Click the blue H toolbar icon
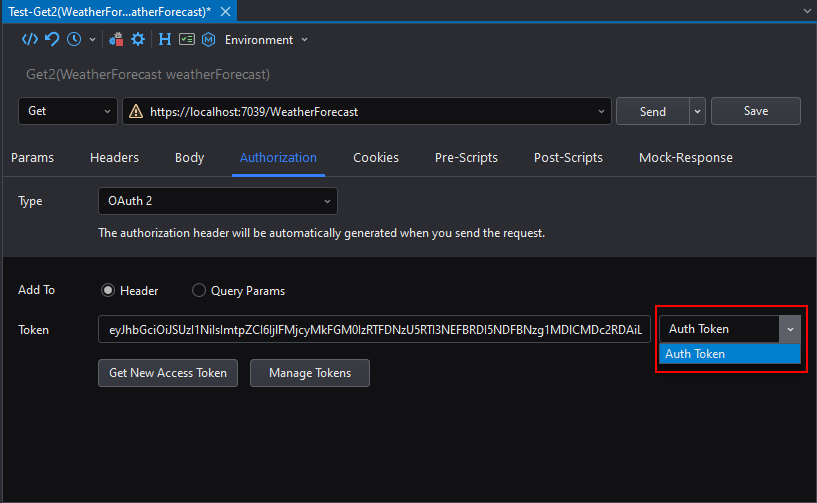The width and height of the screenshot is (817, 503). coord(165,40)
